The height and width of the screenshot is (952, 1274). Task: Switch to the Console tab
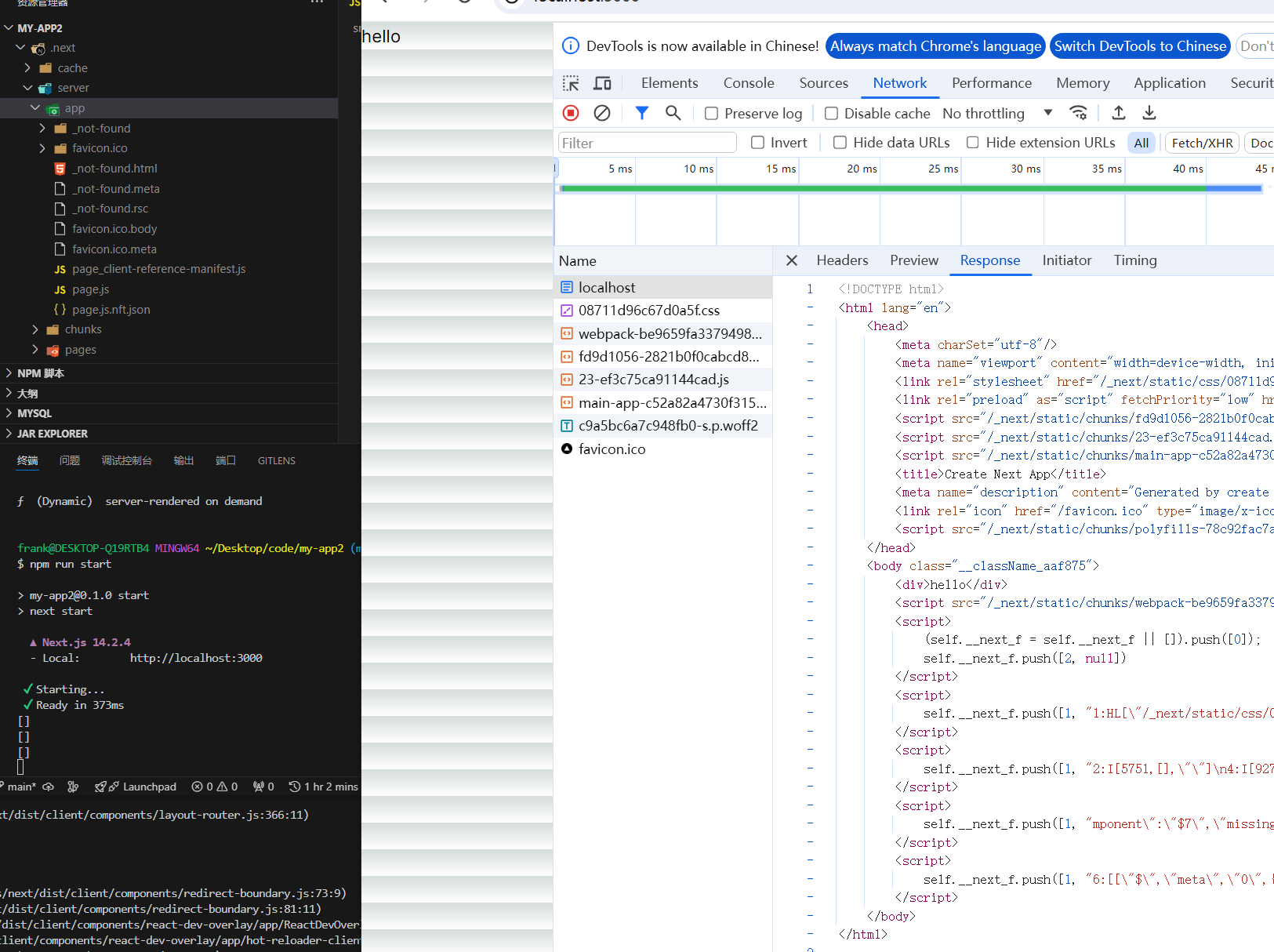[x=749, y=83]
